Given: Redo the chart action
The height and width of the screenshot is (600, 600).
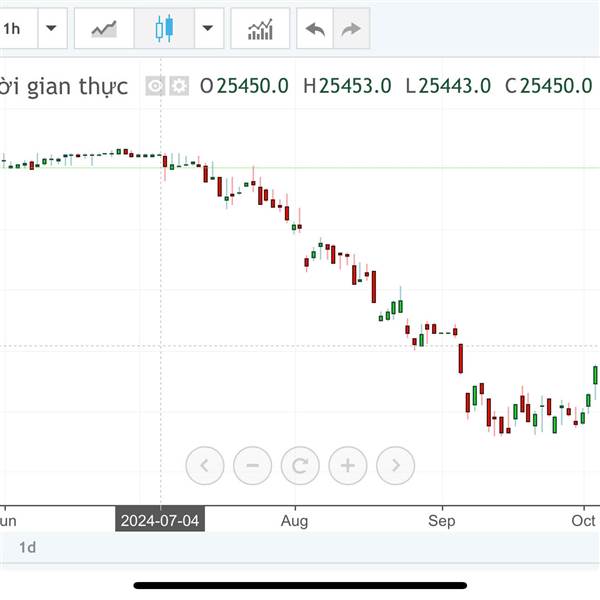Looking at the screenshot, I should coord(351,28).
